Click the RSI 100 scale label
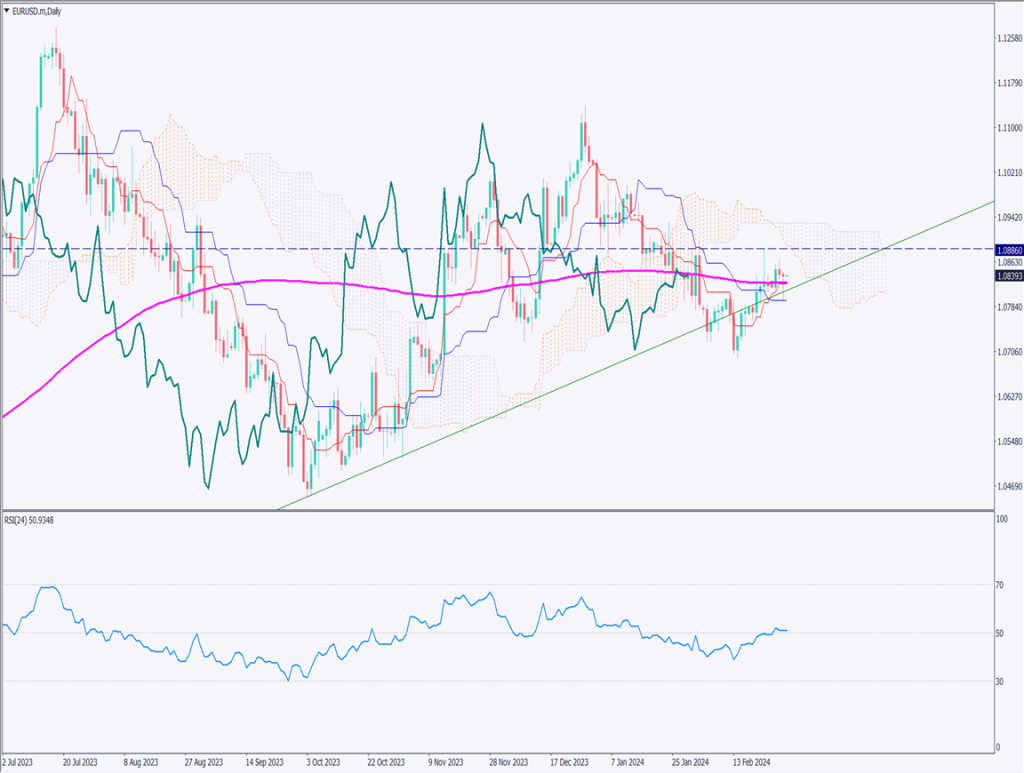Image resolution: width=1024 pixels, height=773 pixels. (x=1002, y=519)
